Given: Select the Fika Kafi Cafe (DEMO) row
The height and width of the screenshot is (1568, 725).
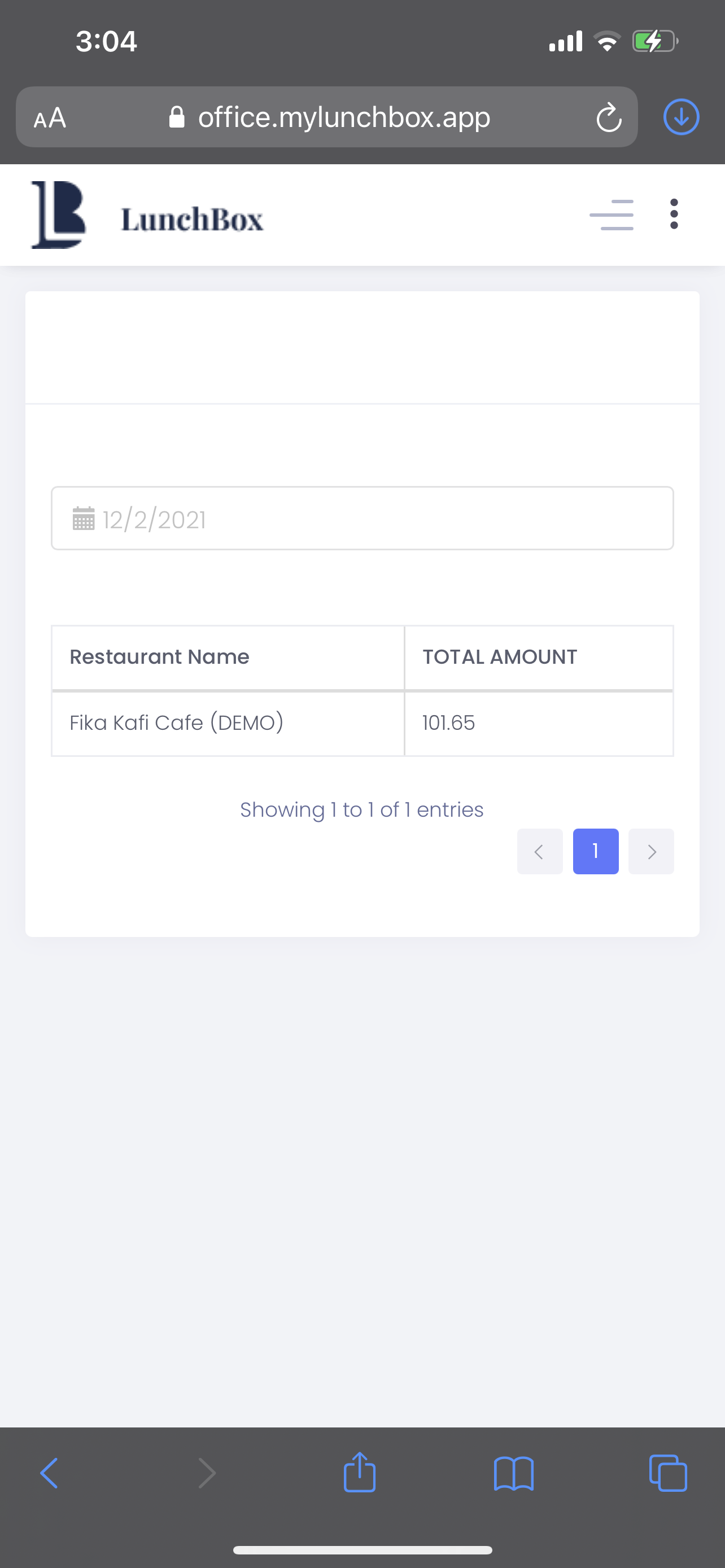Looking at the screenshot, I should click(177, 723).
